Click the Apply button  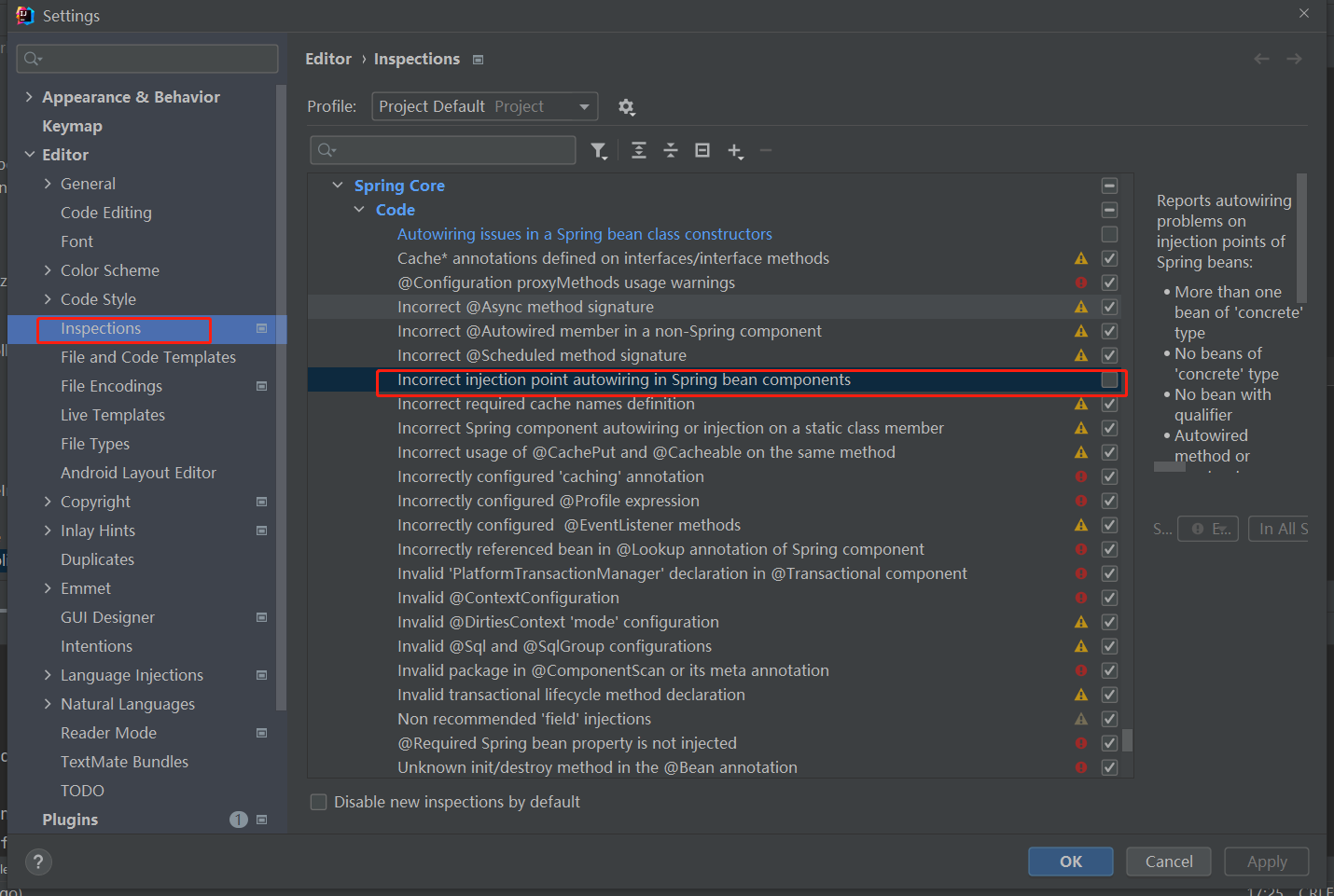coord(1267,862)
